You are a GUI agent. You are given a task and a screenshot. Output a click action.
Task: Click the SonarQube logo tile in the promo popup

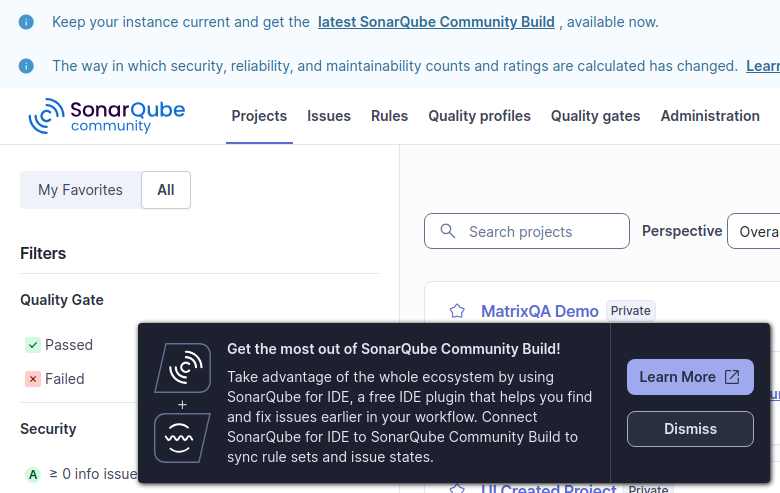point(183,368)
